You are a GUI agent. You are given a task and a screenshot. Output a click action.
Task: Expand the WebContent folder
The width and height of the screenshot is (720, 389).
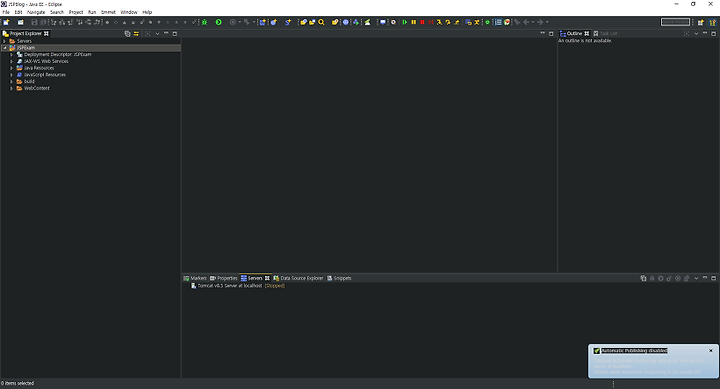[x=11, y=88]
